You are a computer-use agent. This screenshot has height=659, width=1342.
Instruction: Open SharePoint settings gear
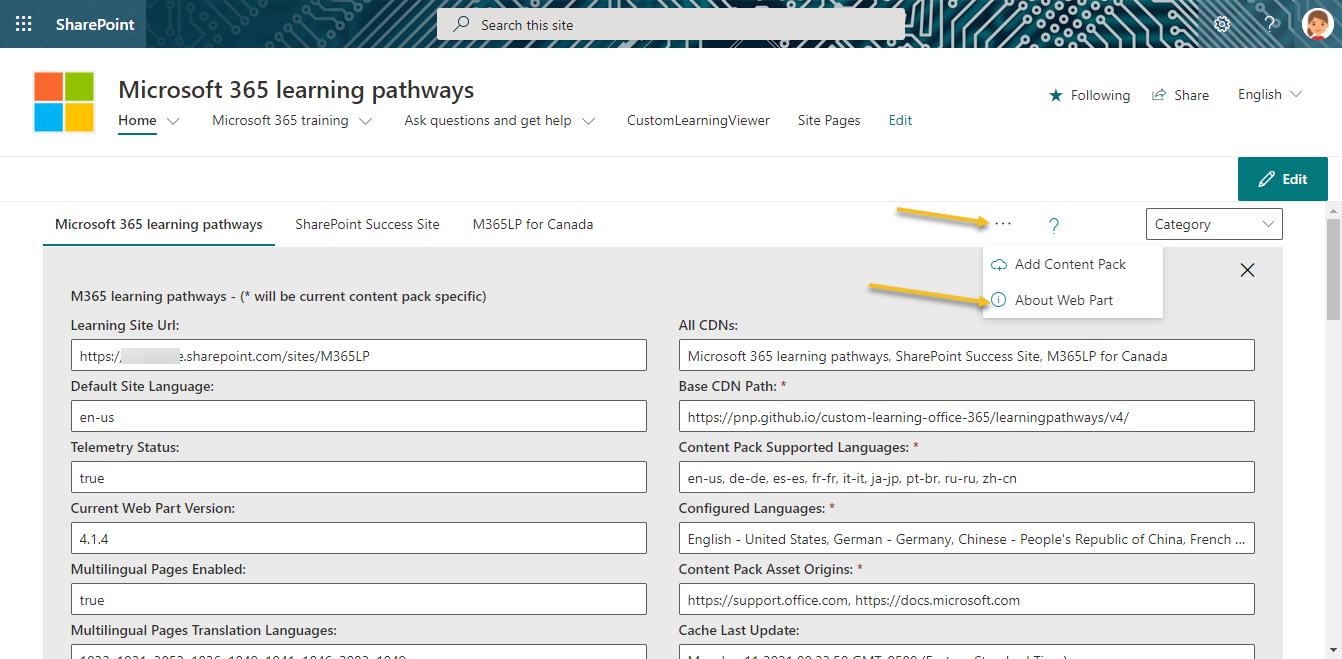coord(1221,23)
